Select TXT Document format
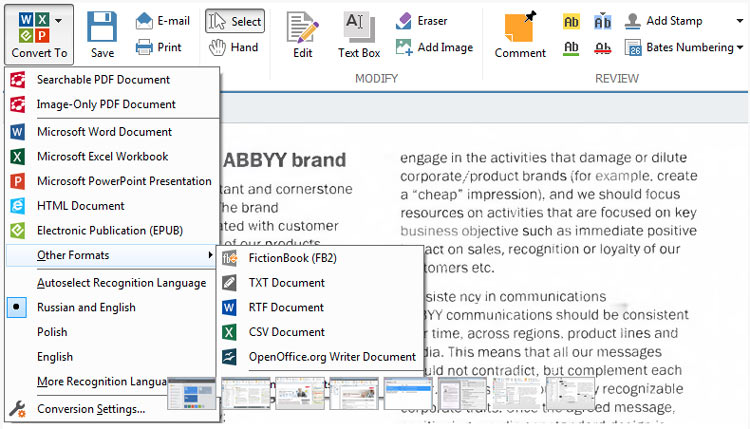 [x=320, y=283]
